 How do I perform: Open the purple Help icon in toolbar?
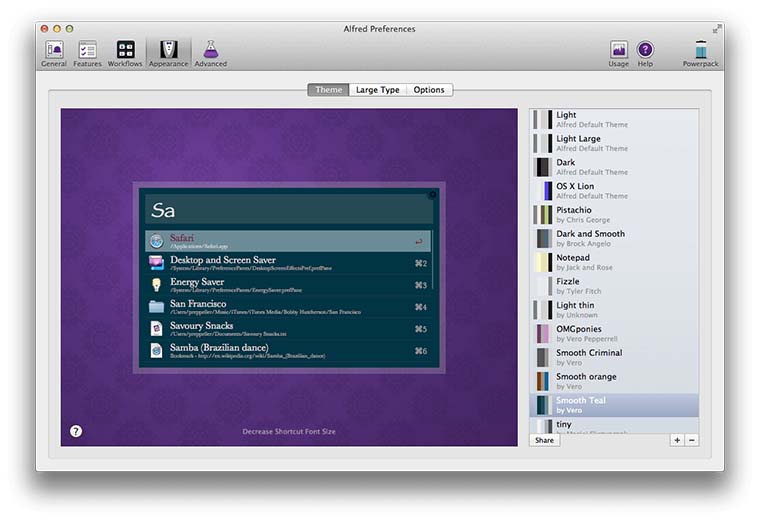click(645, 49)
